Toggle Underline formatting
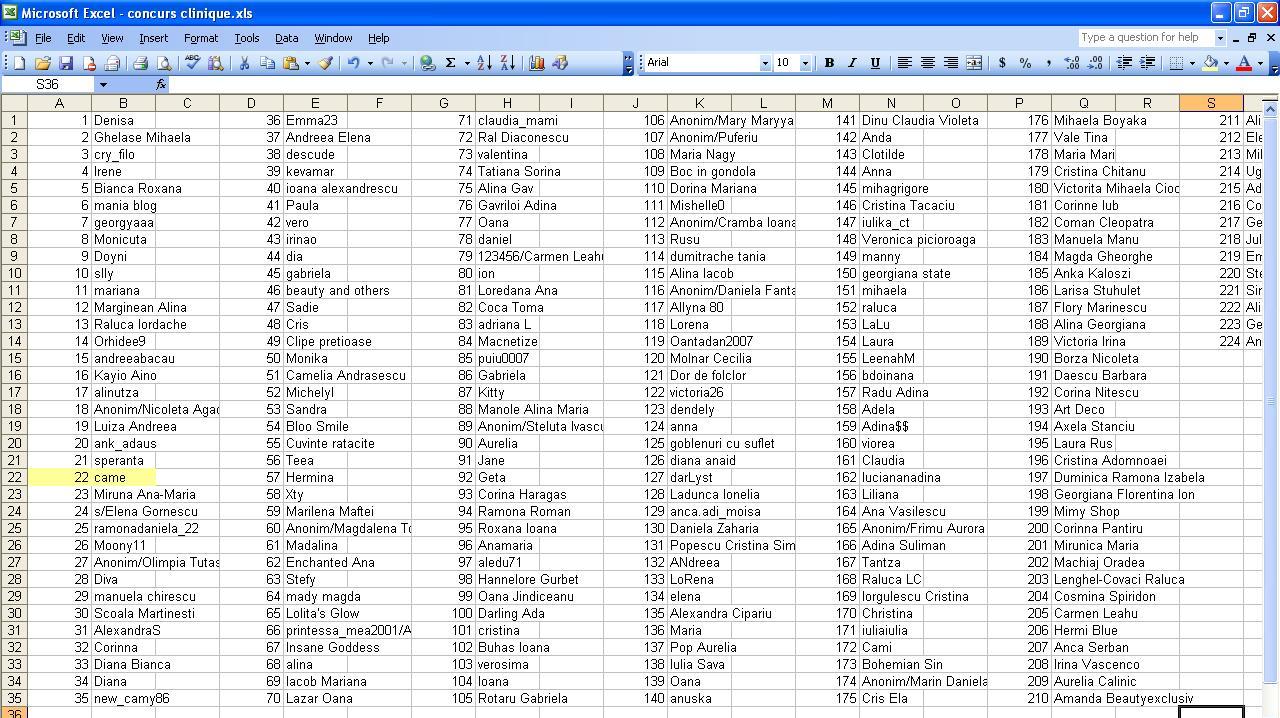 [x=875, y=63]
